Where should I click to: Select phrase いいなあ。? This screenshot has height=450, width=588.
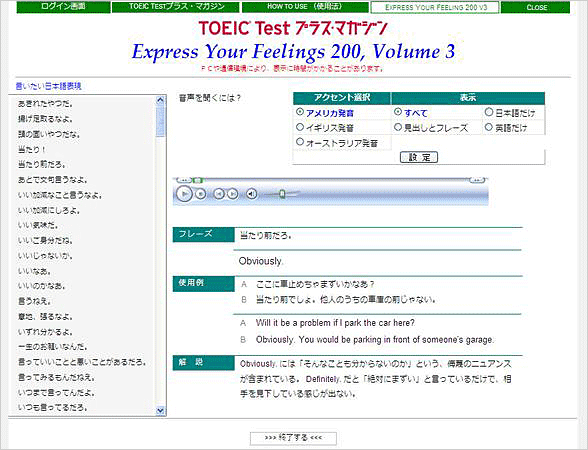[x=34, y=271]
